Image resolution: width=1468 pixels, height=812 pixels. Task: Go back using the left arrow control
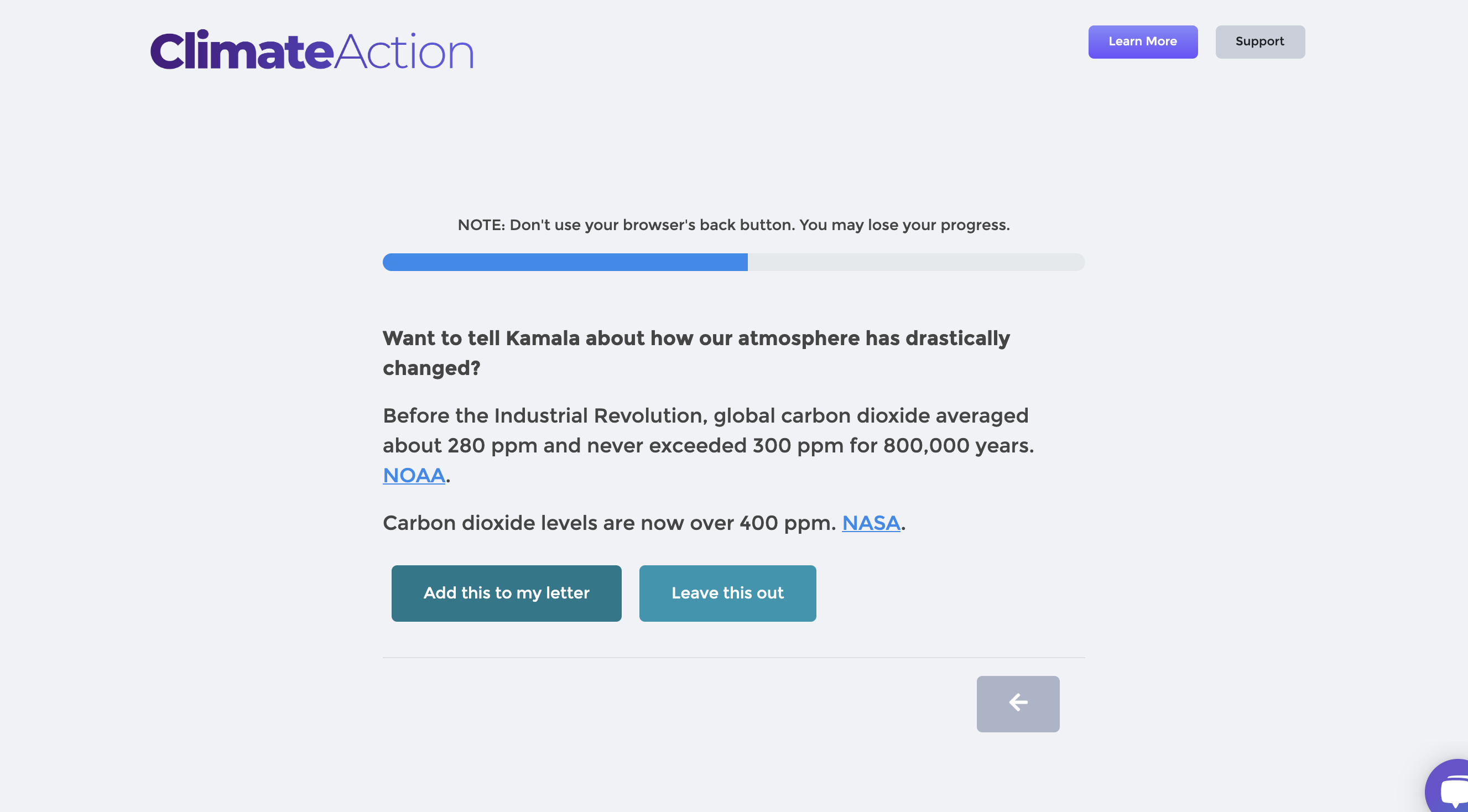[1018, 704]
